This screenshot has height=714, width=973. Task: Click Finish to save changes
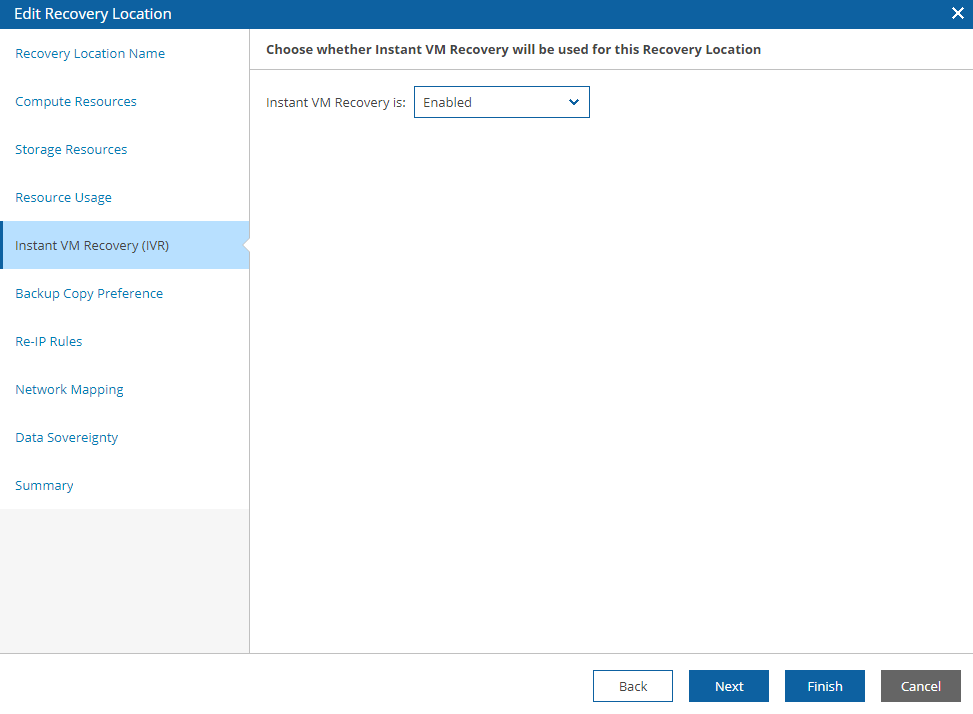pyautogui.click(x=825, y=686)
